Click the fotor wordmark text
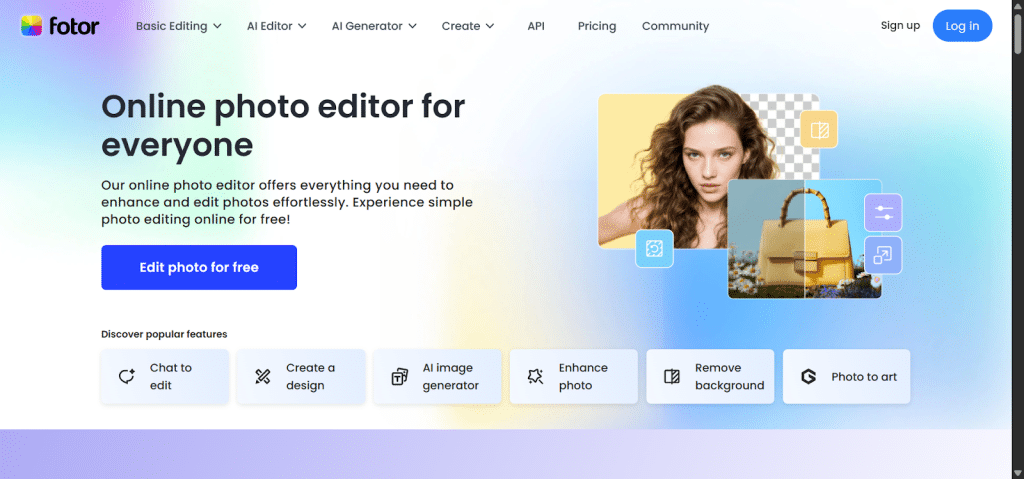 74,26
